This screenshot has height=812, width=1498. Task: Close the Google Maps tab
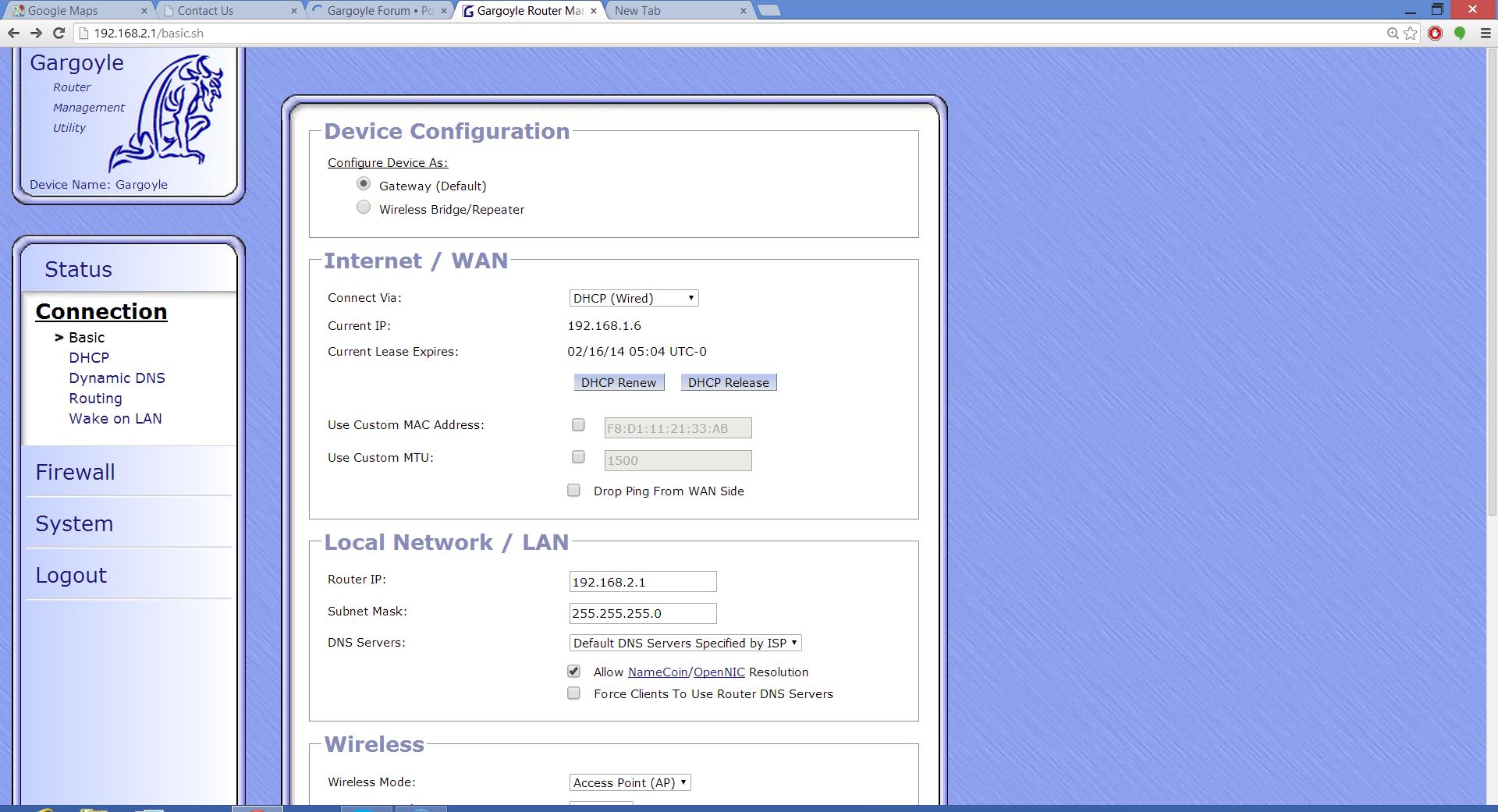click(144, 10)
